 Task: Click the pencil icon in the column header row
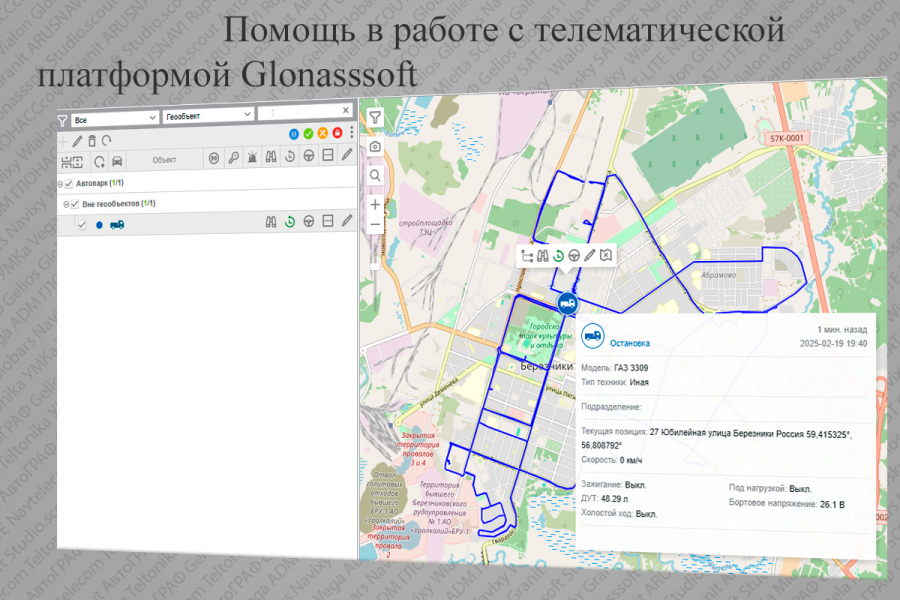347,154
